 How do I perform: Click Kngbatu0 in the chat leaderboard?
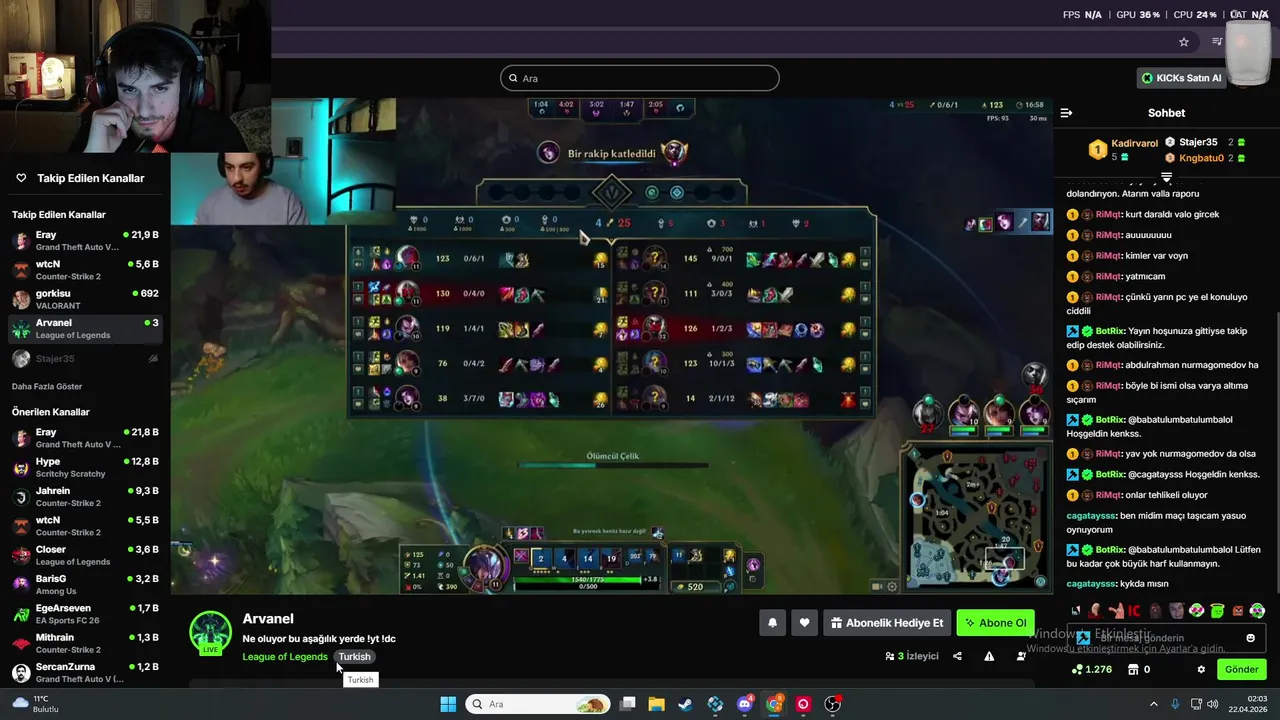[1205, 158]
